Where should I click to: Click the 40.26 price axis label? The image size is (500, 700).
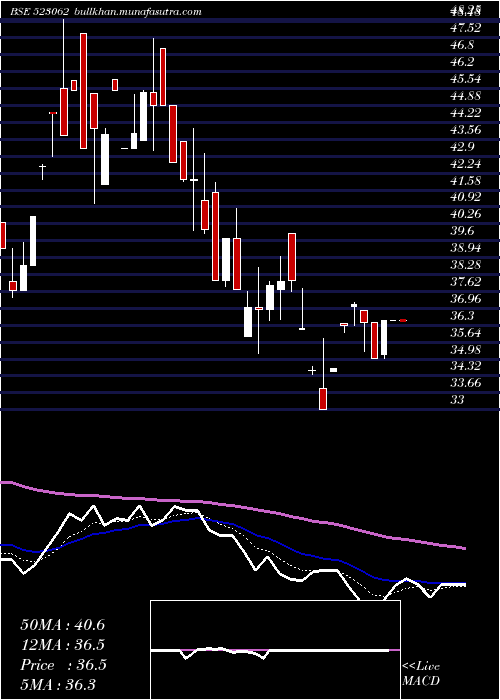pyautogui.click(x=466, y=214)
